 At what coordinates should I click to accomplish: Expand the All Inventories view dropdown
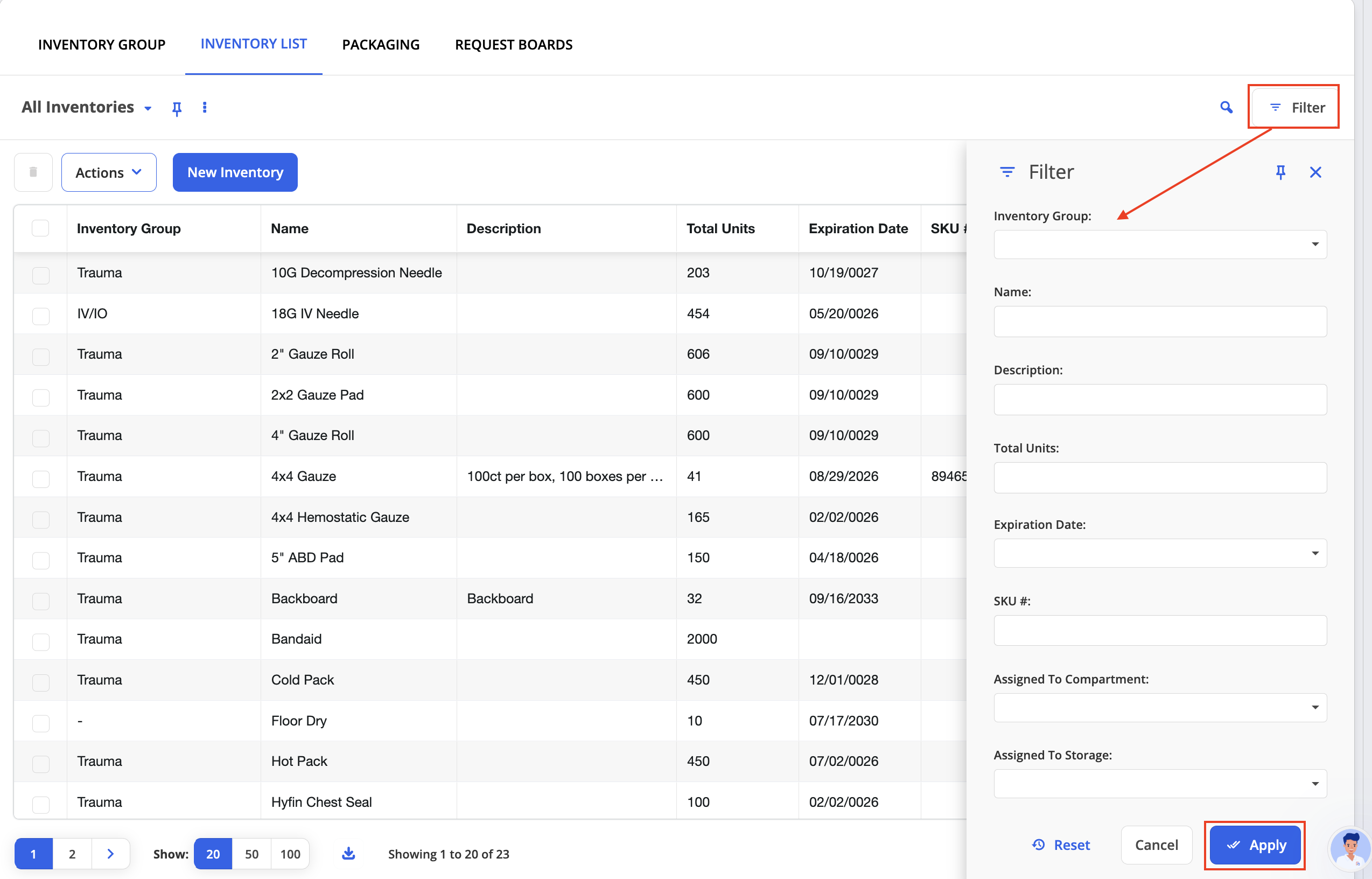pyautogui.click(x=148, y=108)
